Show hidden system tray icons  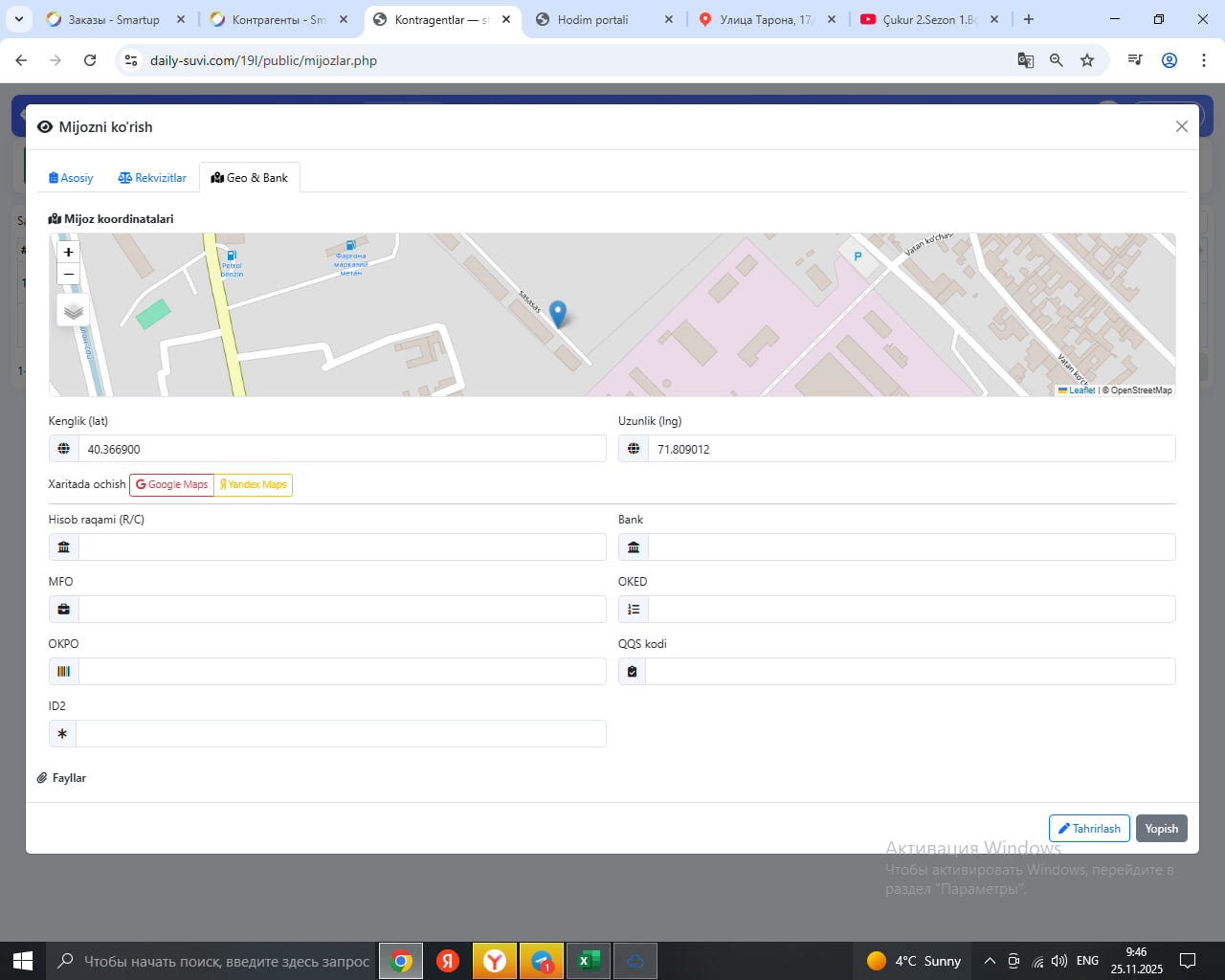990,961
